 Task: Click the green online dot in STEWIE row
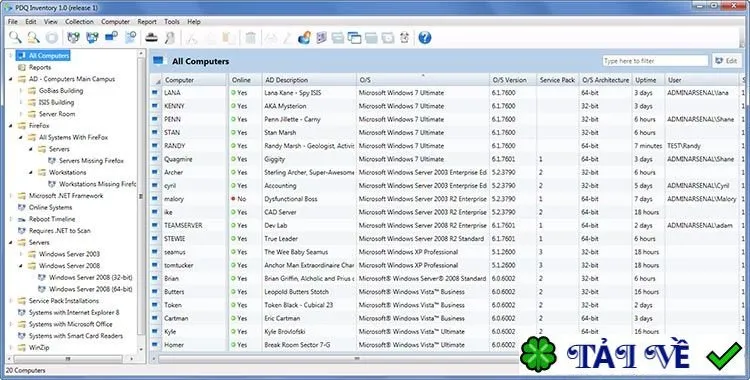pos(233,238)
